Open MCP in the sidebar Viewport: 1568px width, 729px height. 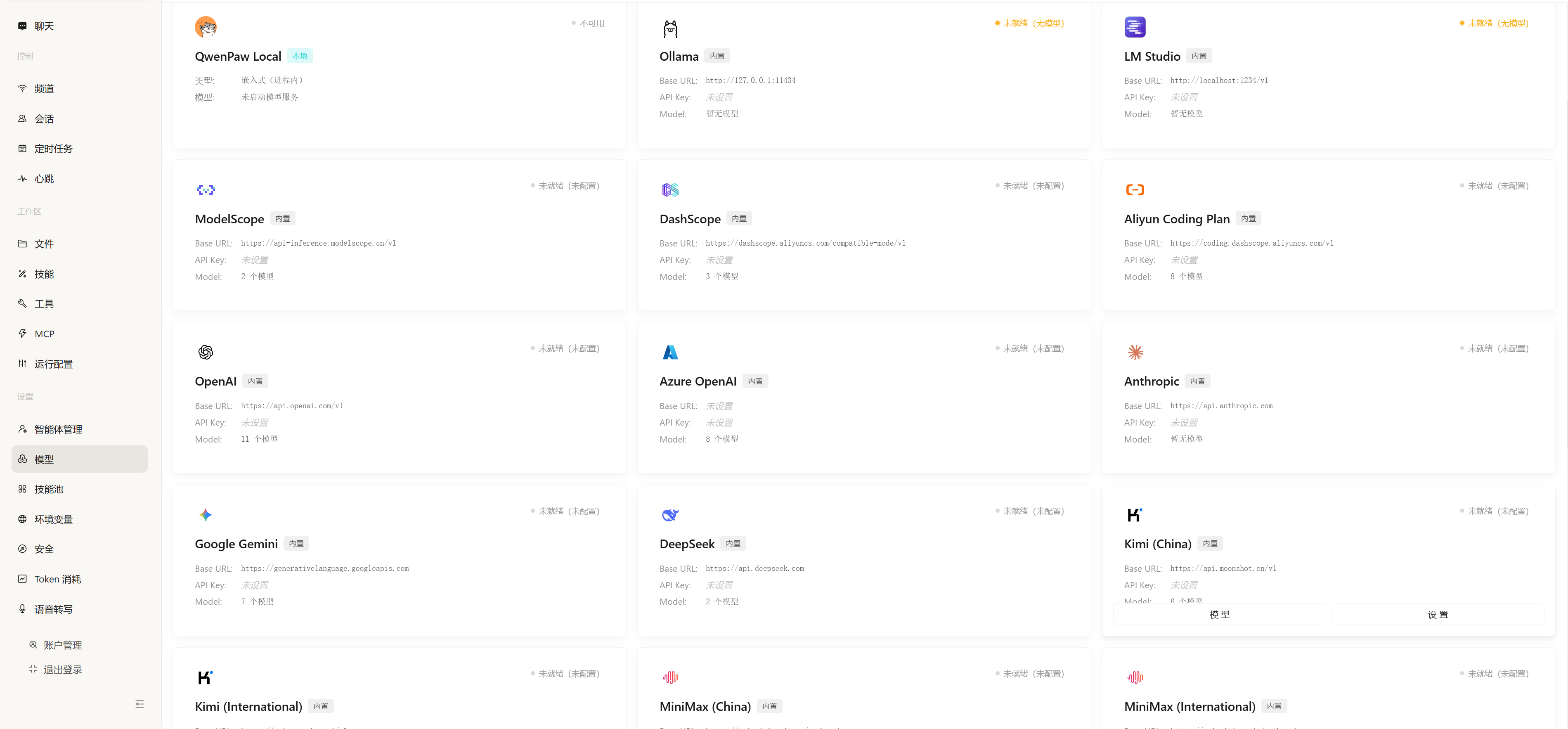click(45, 334)
